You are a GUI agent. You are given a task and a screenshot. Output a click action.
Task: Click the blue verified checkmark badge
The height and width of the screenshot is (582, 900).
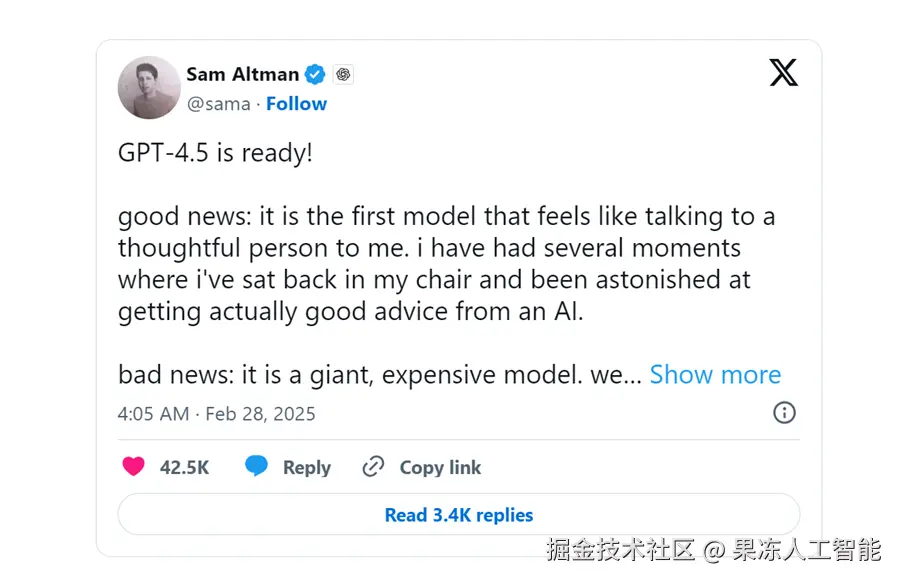click(x=315, y=74)
